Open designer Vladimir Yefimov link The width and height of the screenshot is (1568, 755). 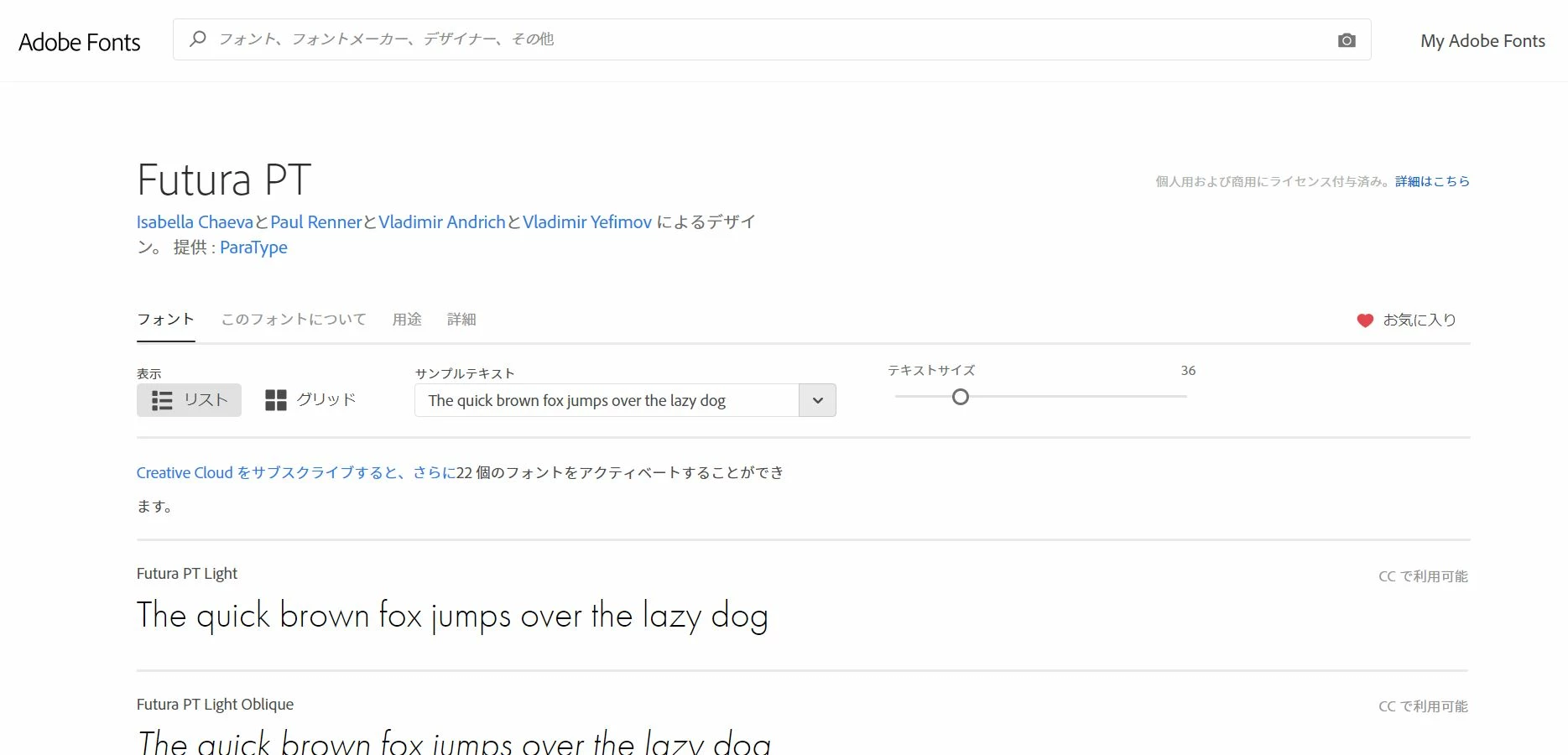(x=587, y=222)
